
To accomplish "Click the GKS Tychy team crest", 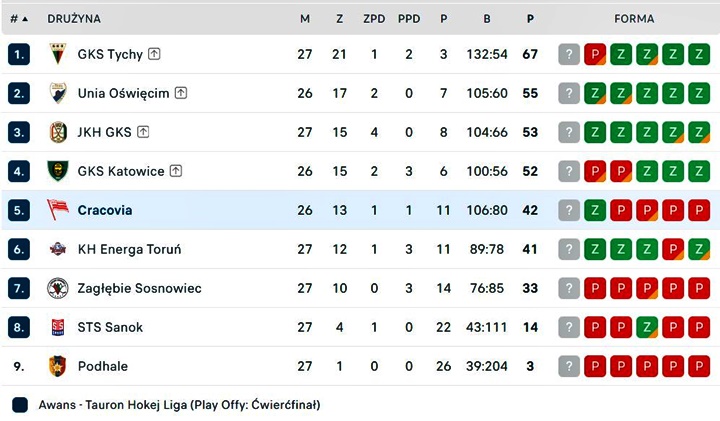I will (x=58, y=54).
